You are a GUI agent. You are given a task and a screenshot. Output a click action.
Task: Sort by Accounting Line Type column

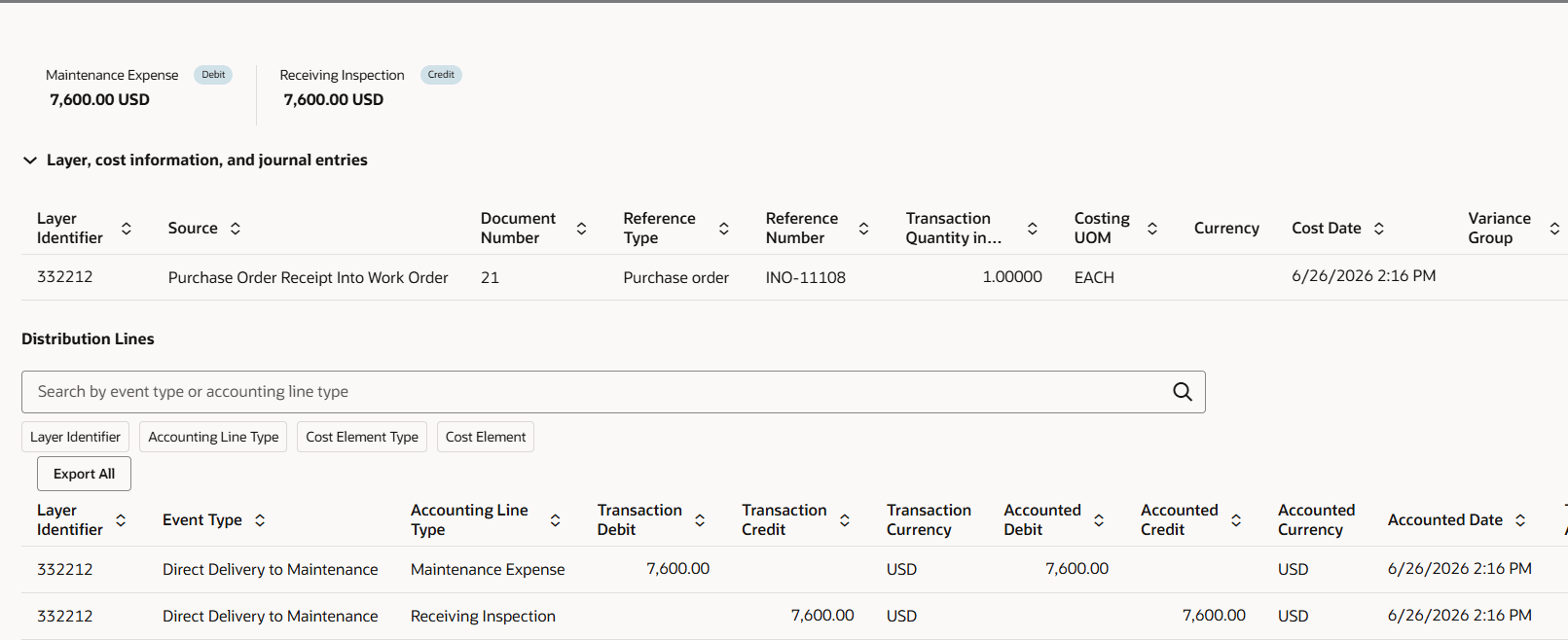555,520
